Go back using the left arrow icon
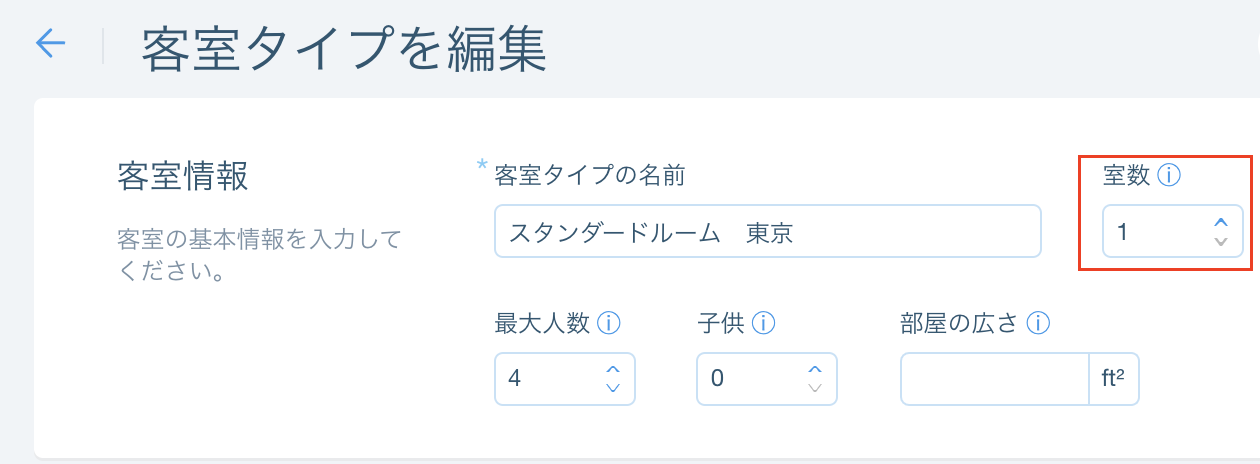 pyautogui.click(x=50, y=43)
